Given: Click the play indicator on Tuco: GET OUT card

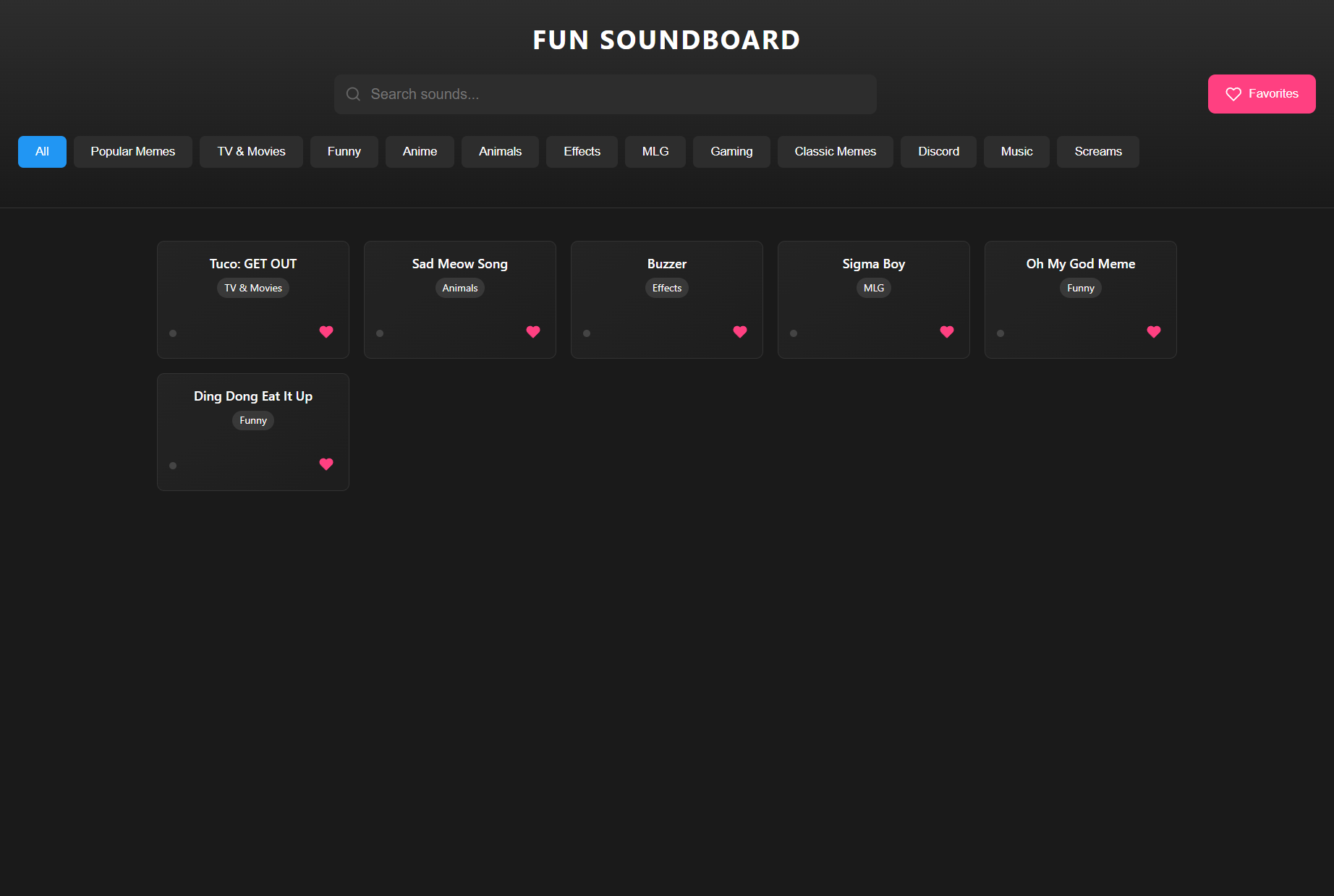Looking at the screenshot, I should point(173,333).
